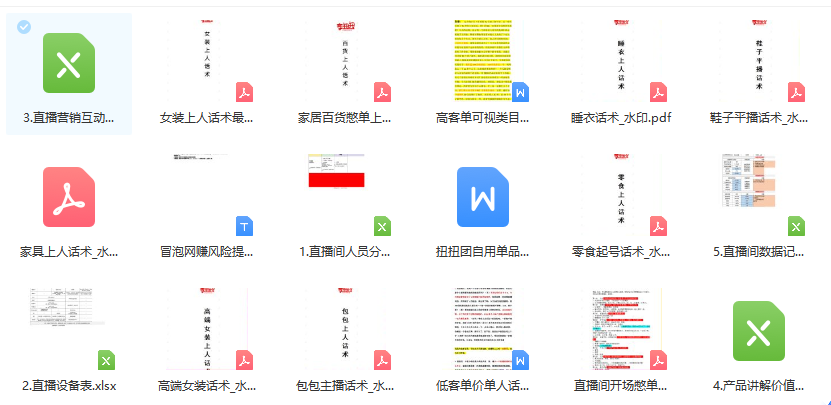The image size is (831, 405).
Task: Click the file name 3.直播营销互动...
Action: pyautogui.click(x=69, y=118)
